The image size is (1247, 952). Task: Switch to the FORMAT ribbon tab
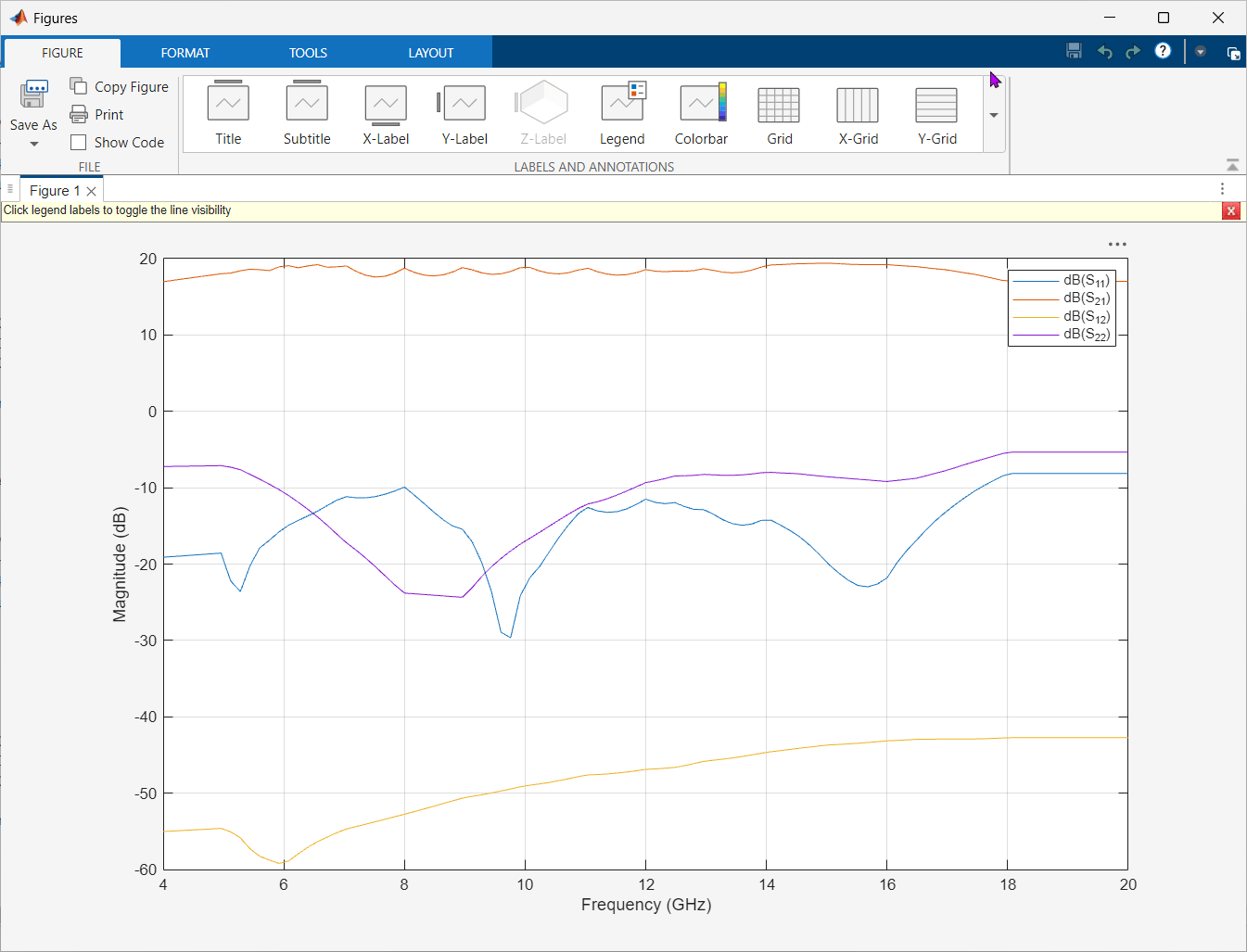pyautogui.click(x=185, y=53)
